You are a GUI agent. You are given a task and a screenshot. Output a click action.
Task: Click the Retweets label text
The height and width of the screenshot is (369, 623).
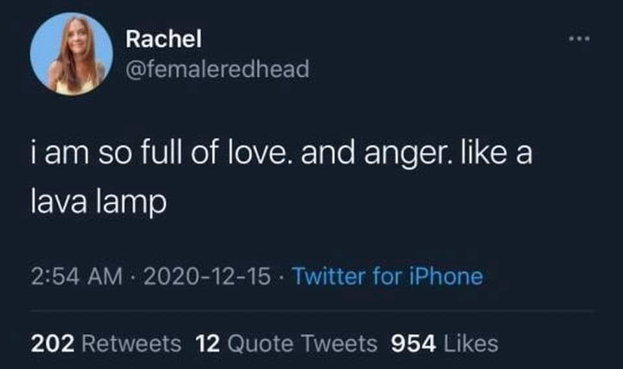point(132,344)
